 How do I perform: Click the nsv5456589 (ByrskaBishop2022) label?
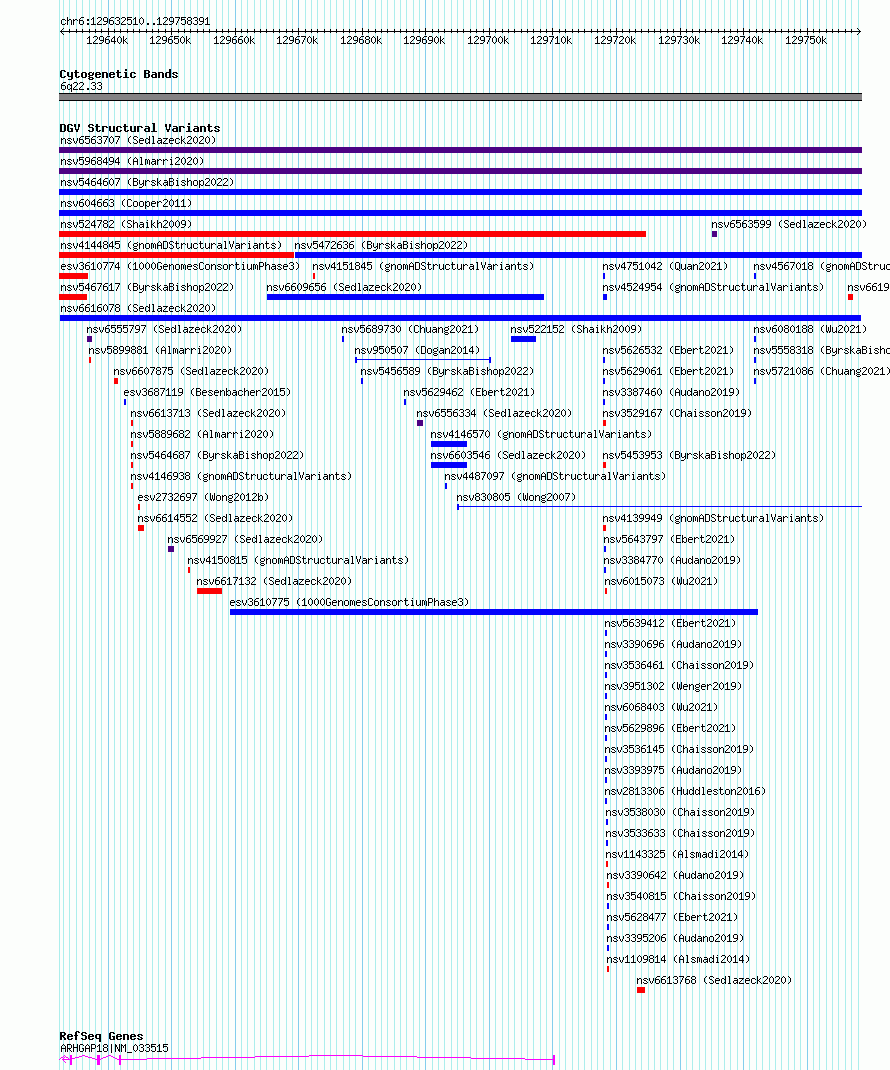click(x=447, y=371)
